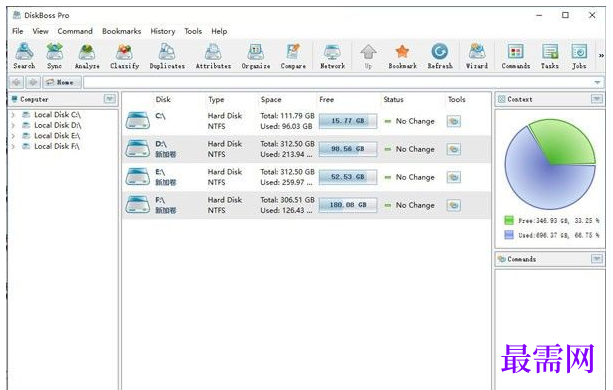Start the Analyze disk space tool
Viewport: 613px width, 390px height.
87,56
